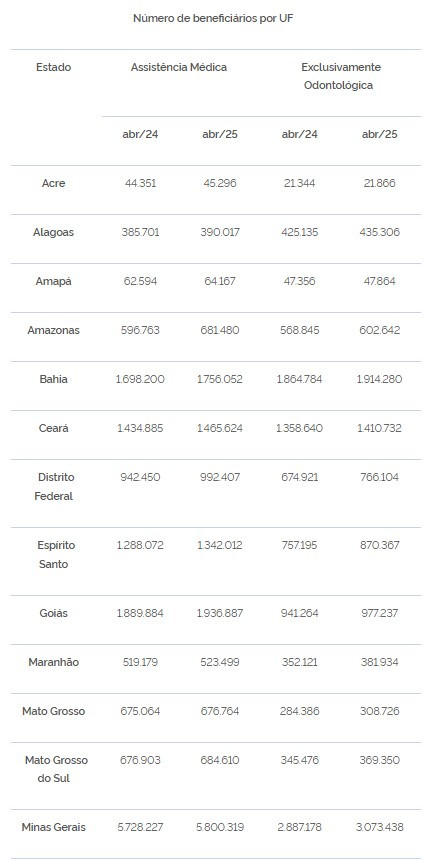Select the Acre row label

coord(54,184)
